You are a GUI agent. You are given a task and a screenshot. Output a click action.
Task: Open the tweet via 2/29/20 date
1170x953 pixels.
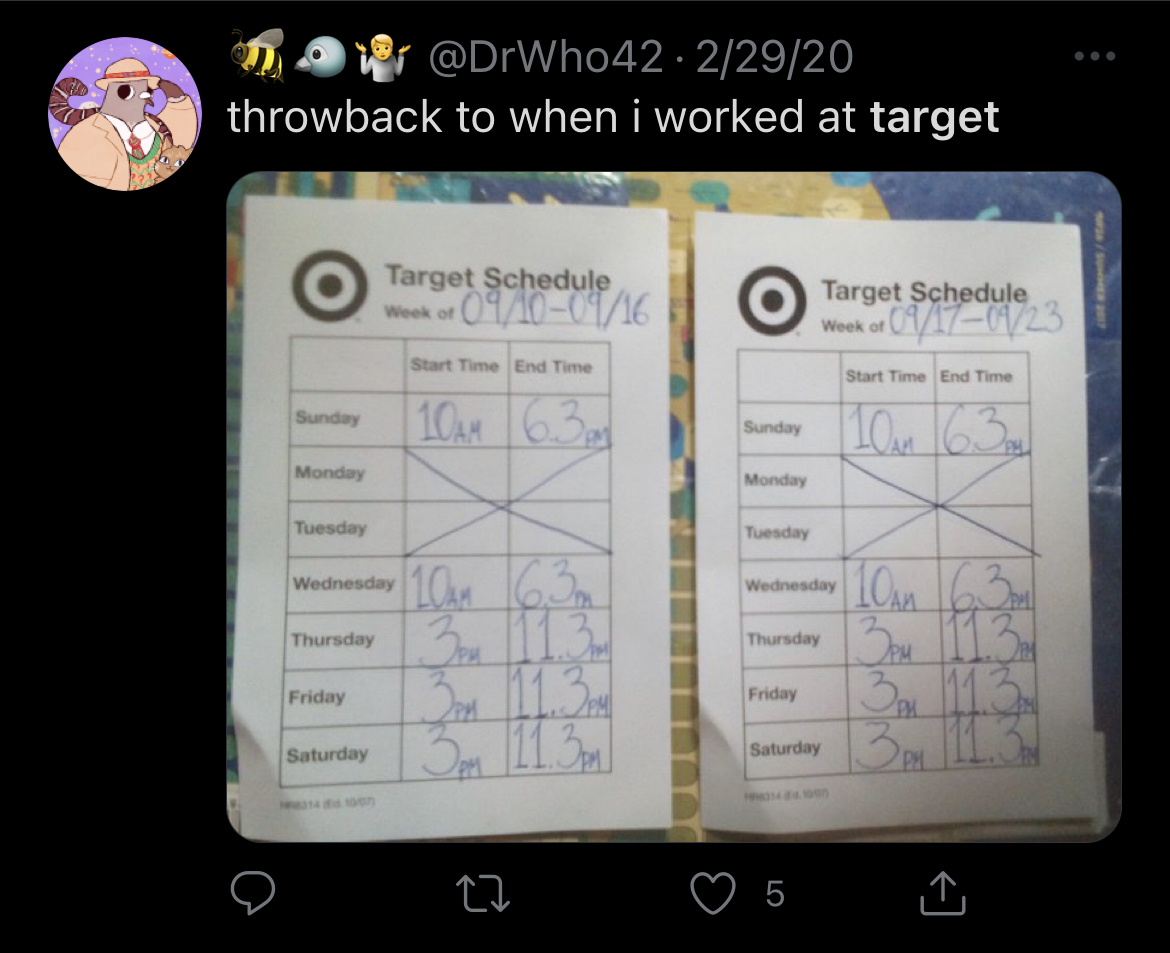click(775, 57)
